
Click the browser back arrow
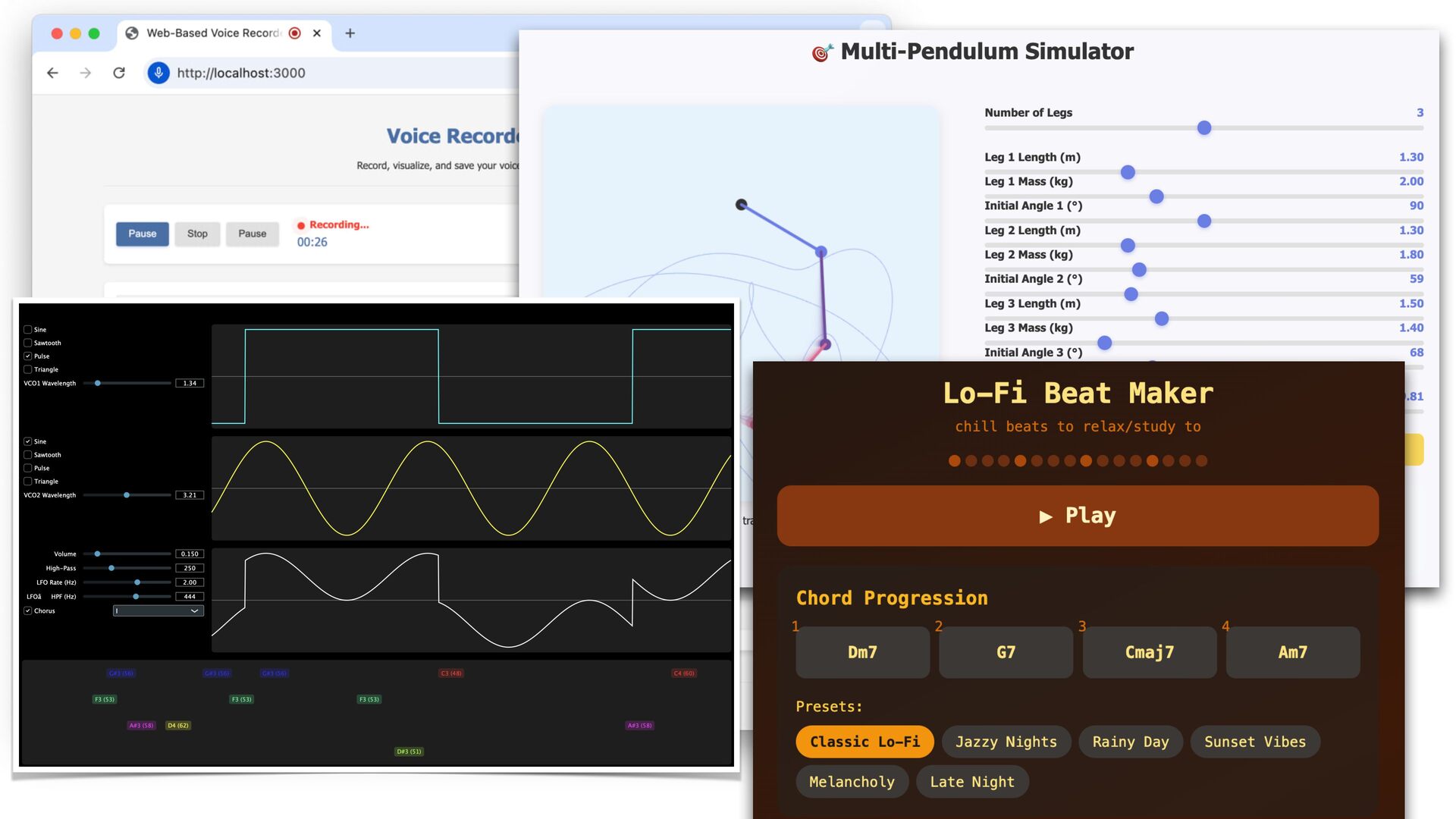point(52,73)
